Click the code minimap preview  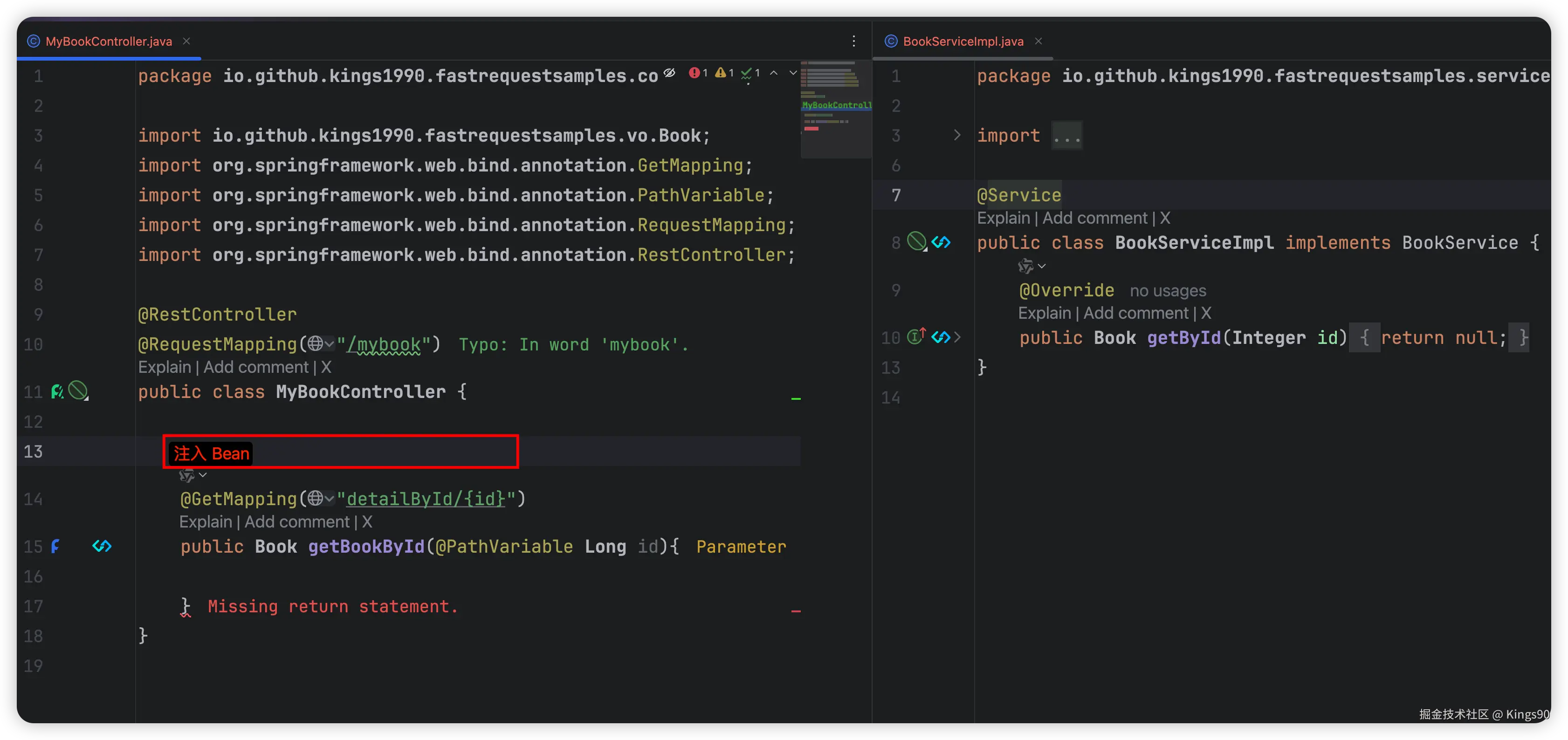pos(836,110)
